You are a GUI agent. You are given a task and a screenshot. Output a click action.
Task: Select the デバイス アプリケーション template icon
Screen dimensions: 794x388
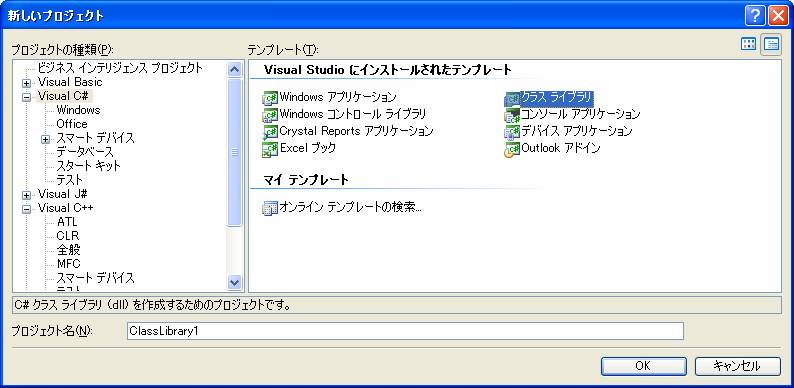tap(512, 132)
